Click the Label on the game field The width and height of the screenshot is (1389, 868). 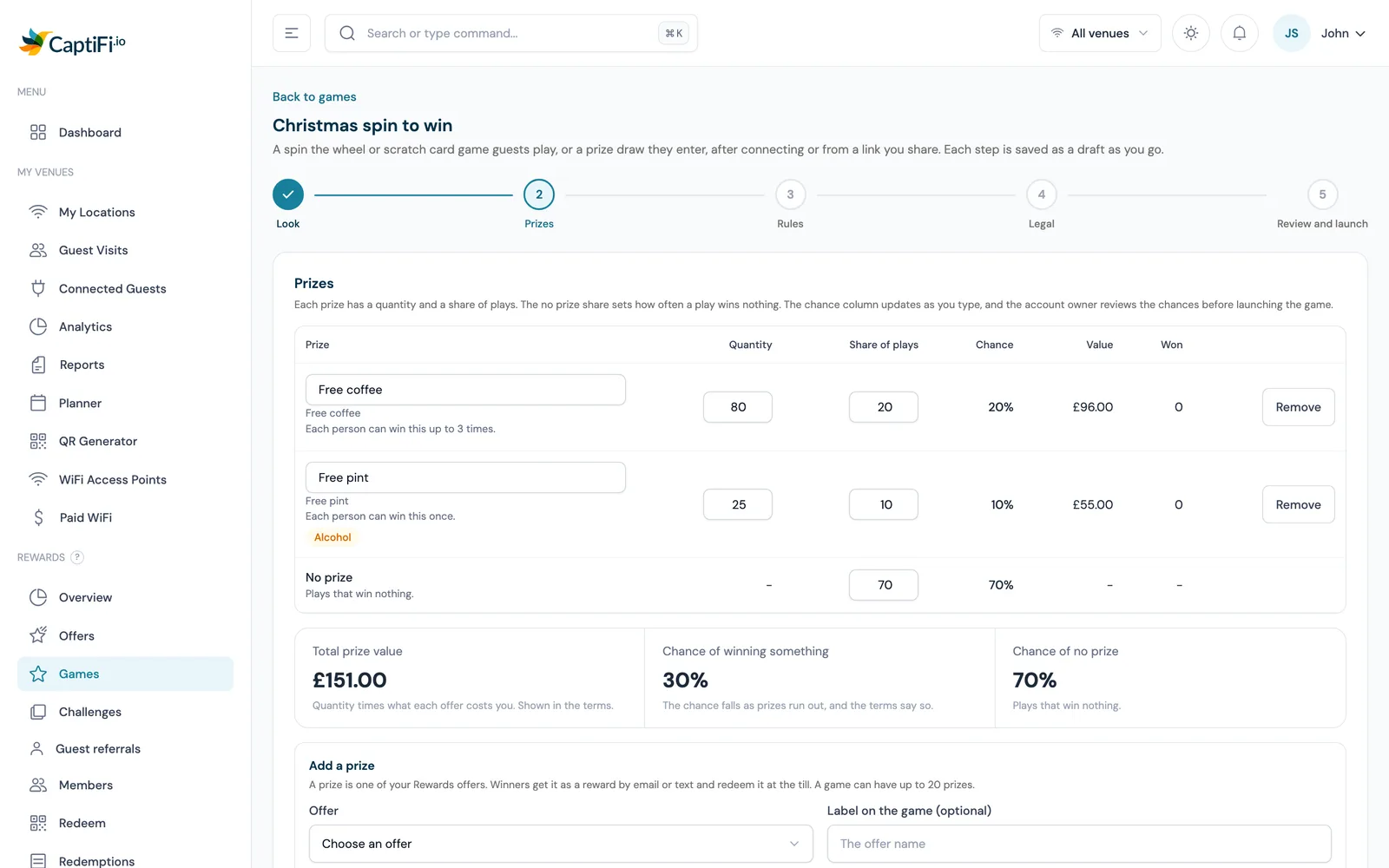1079,844
